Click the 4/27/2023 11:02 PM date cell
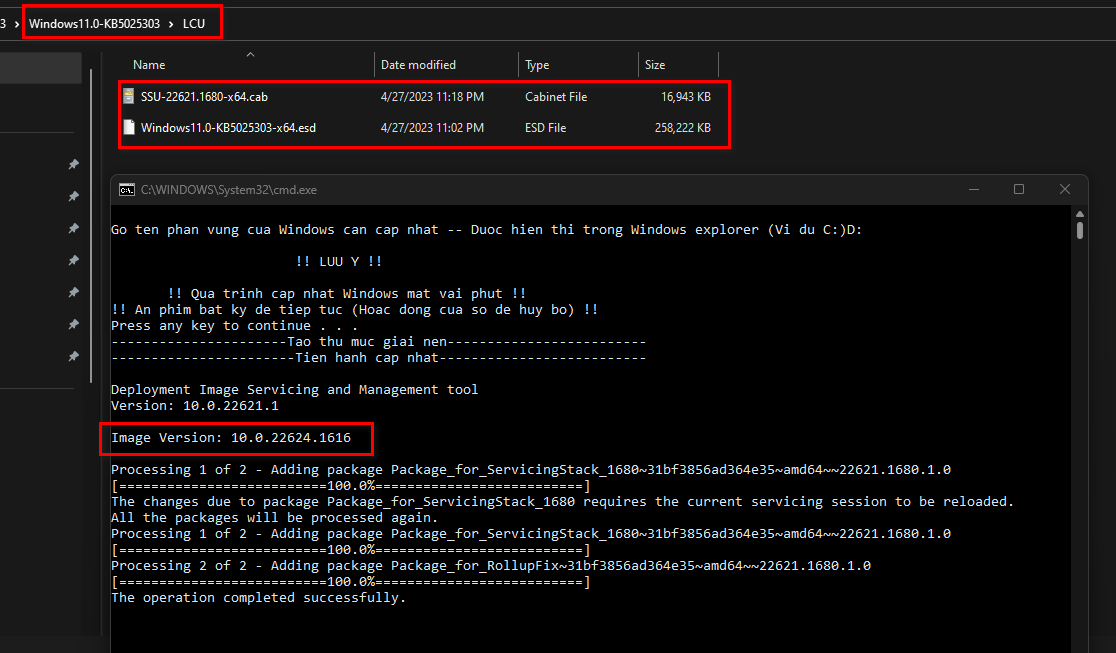1116x653 pixels. coord(432,128)
